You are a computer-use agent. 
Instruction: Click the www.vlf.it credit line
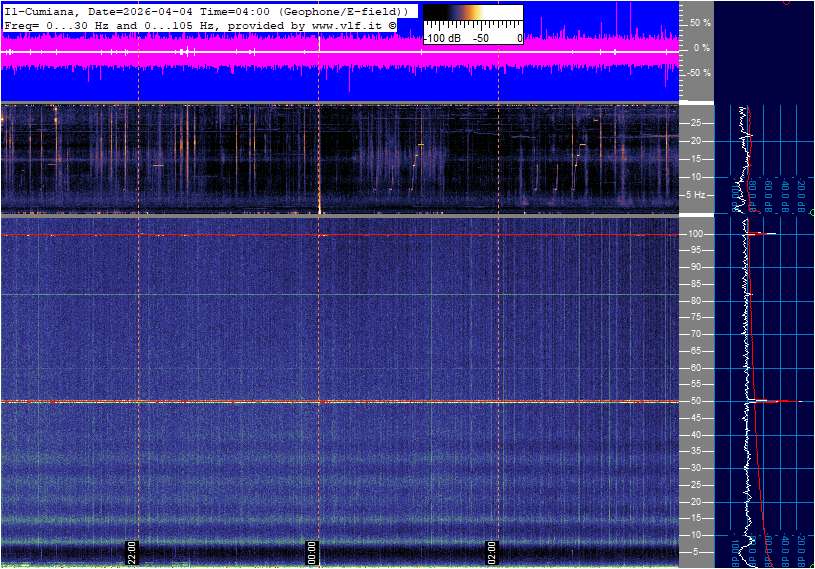(x=200, y=25)
